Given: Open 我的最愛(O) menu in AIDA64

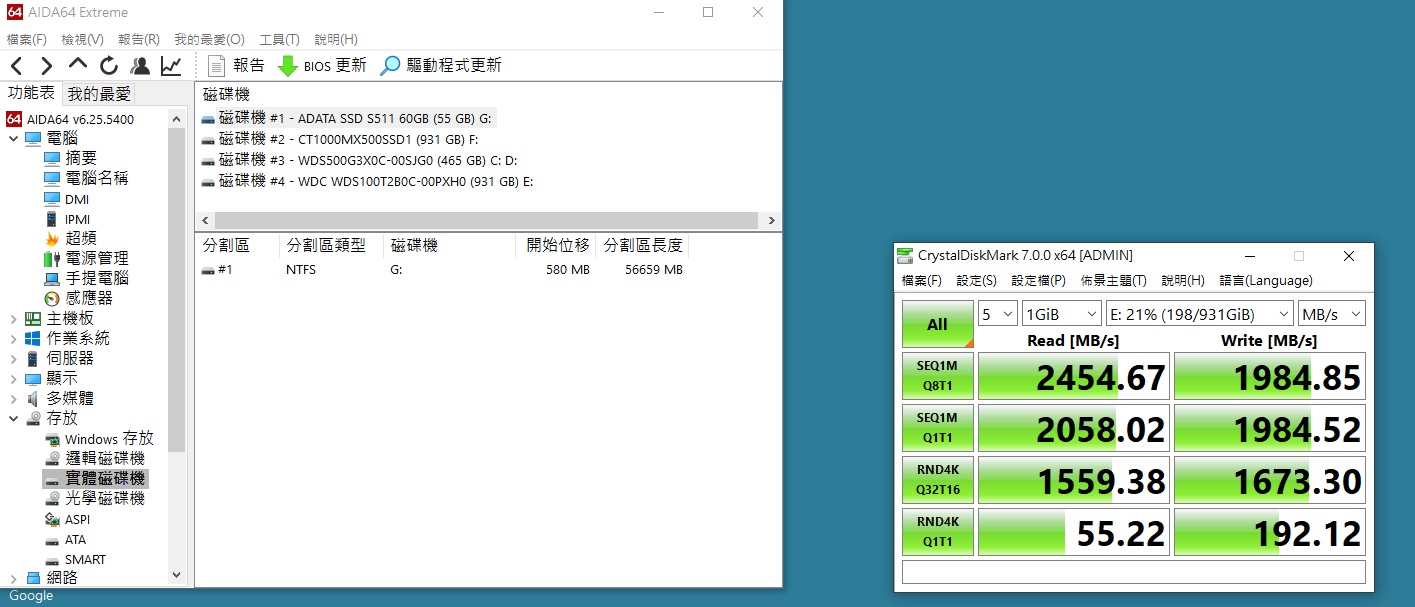Looking at the screenshot, I should (209, 39).
